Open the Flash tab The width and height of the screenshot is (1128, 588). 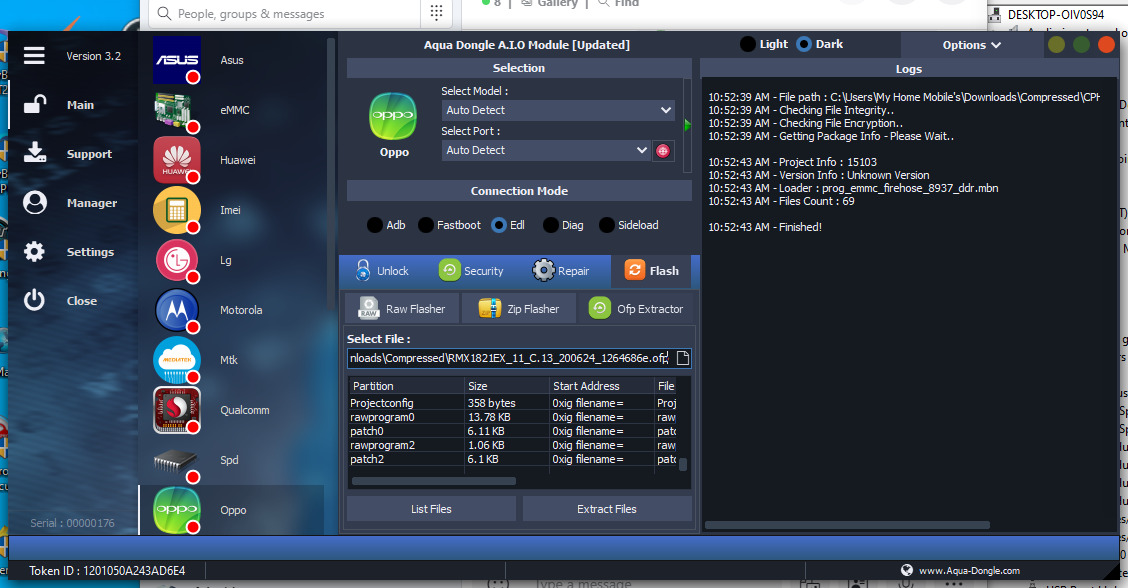(652, 271)
